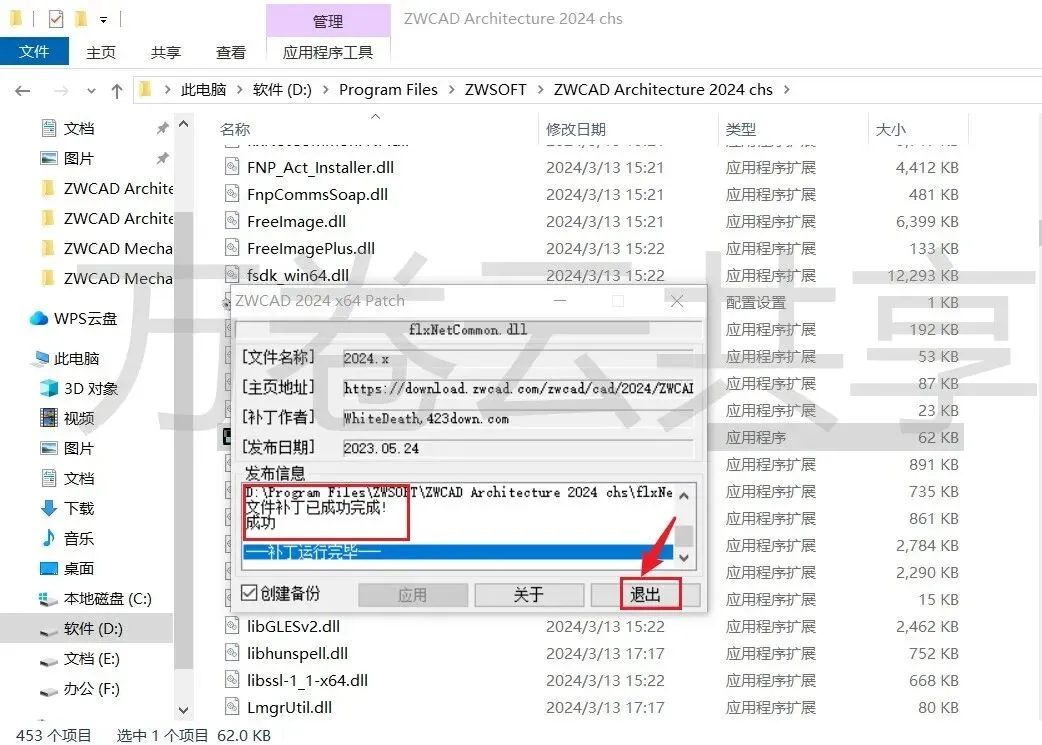Click the 主页地址 URL field
Screen dimensions: 1042x745
click(x=518, y=388)
